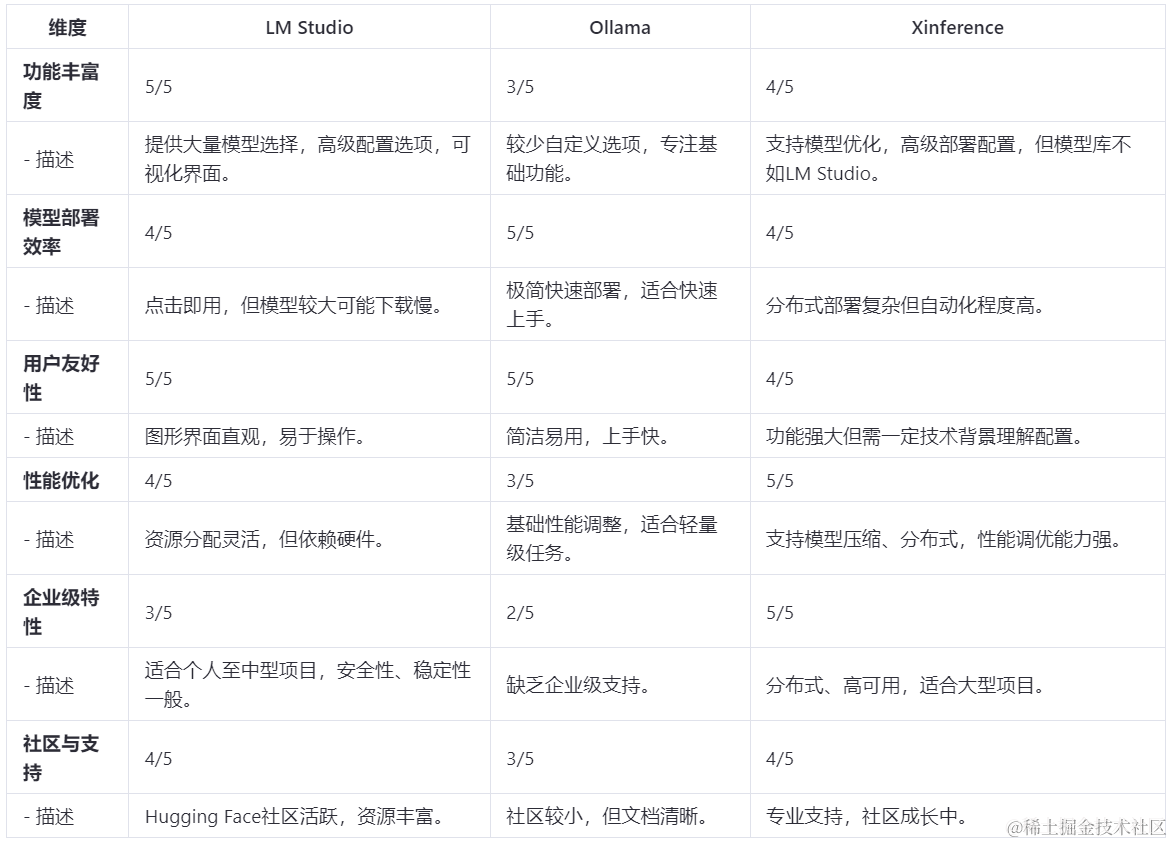
Task: Select the 企业级特性 row label
Action: pyautogui.click(x=61, y=612)
